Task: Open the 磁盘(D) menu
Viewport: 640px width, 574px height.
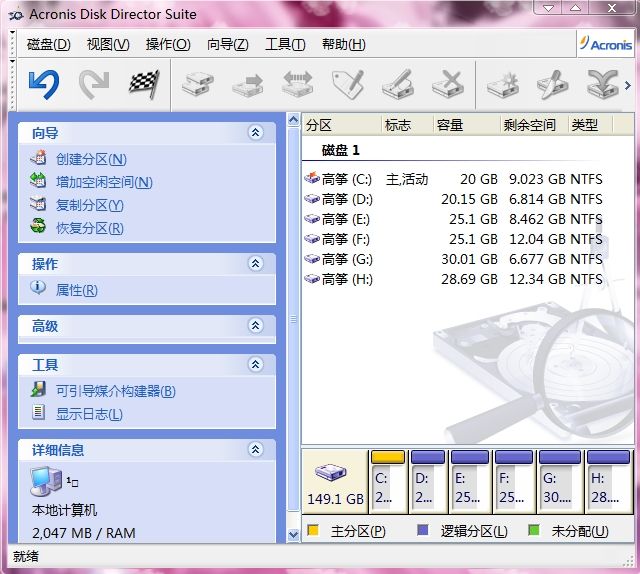Action: click(x=49, y=44)
